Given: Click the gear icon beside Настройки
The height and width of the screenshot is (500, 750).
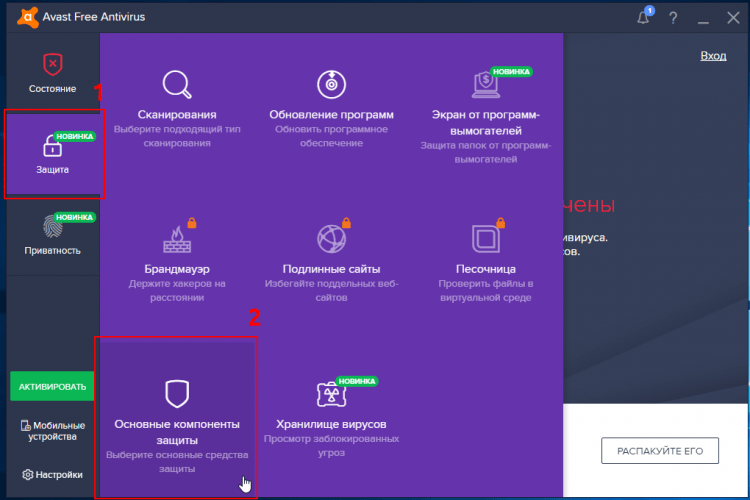Looking at the screenshot, I should tap(28, 475).
